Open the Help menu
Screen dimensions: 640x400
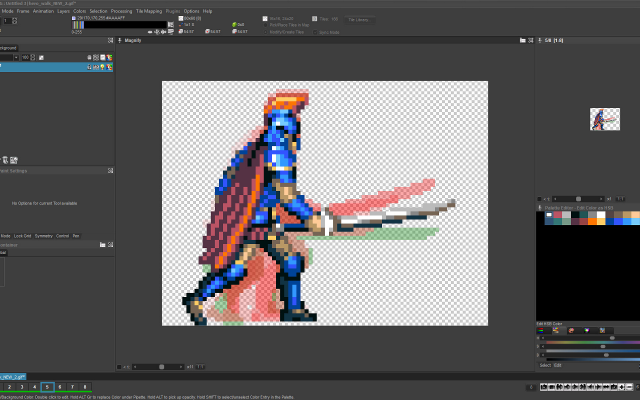[x=207, y=11]
